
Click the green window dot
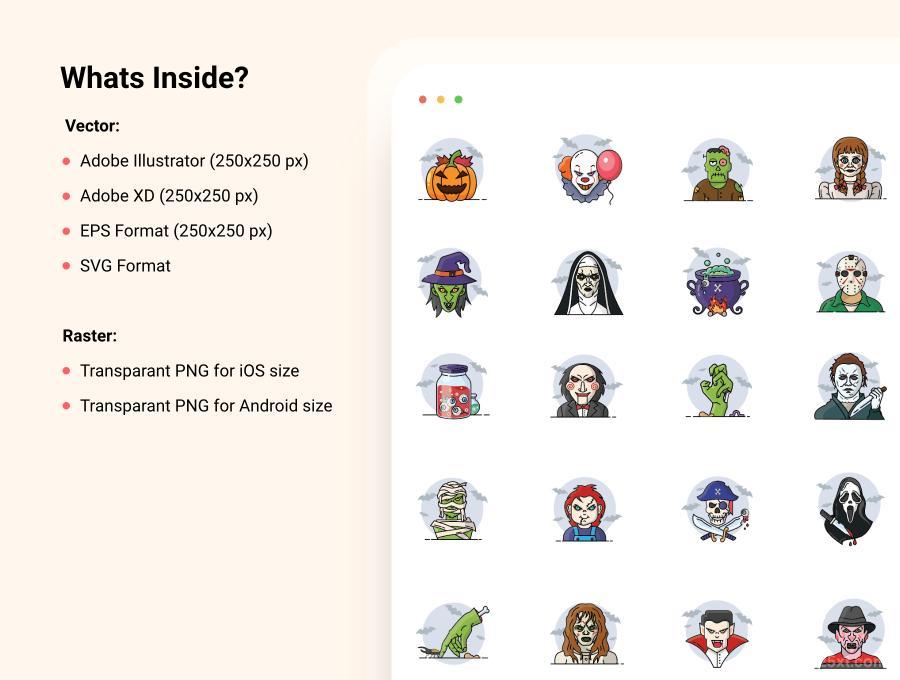(x=458, y=99)
